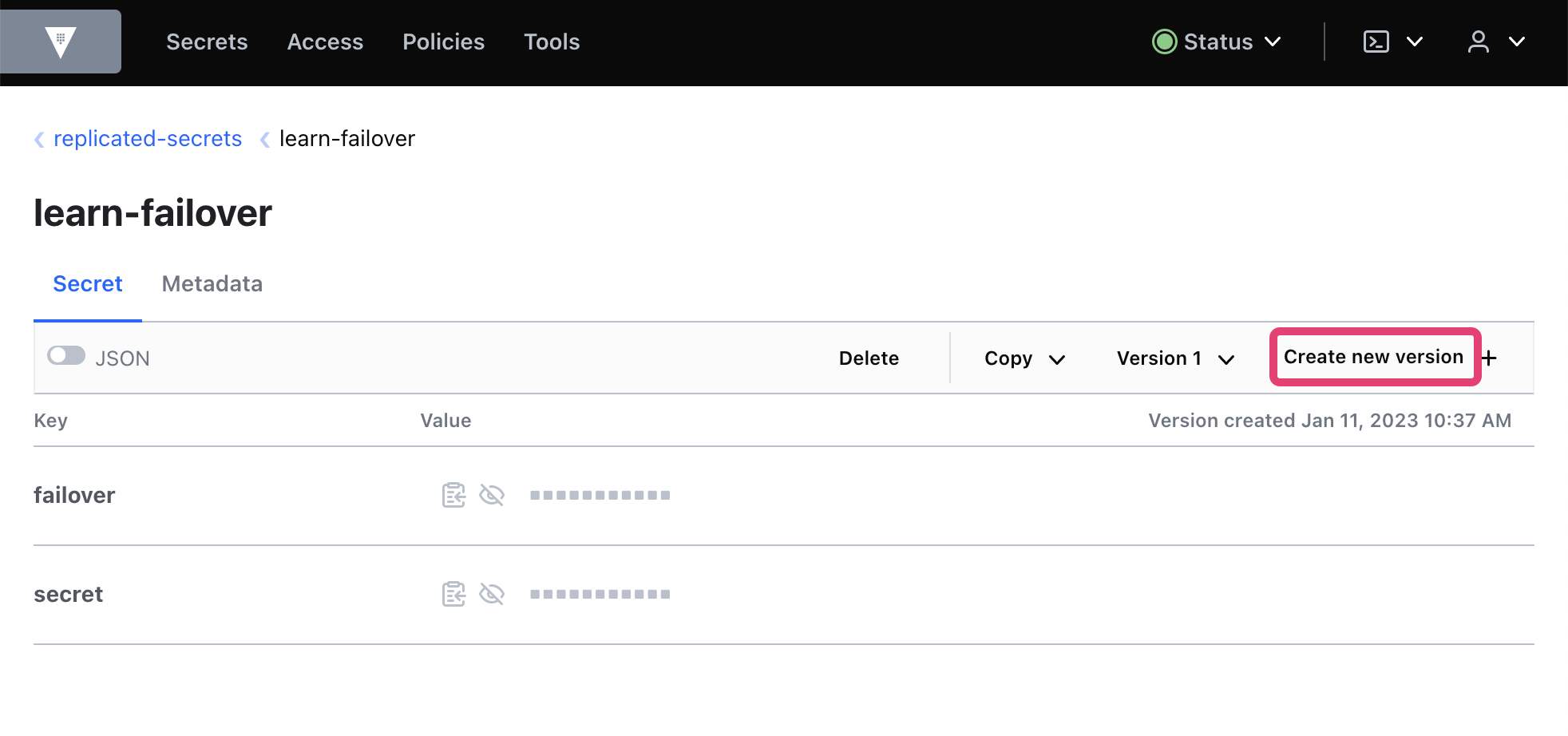The width and height of the screenshot is (1568, 736).
Task: Click the Create new version button
Action: point(1374,357)
